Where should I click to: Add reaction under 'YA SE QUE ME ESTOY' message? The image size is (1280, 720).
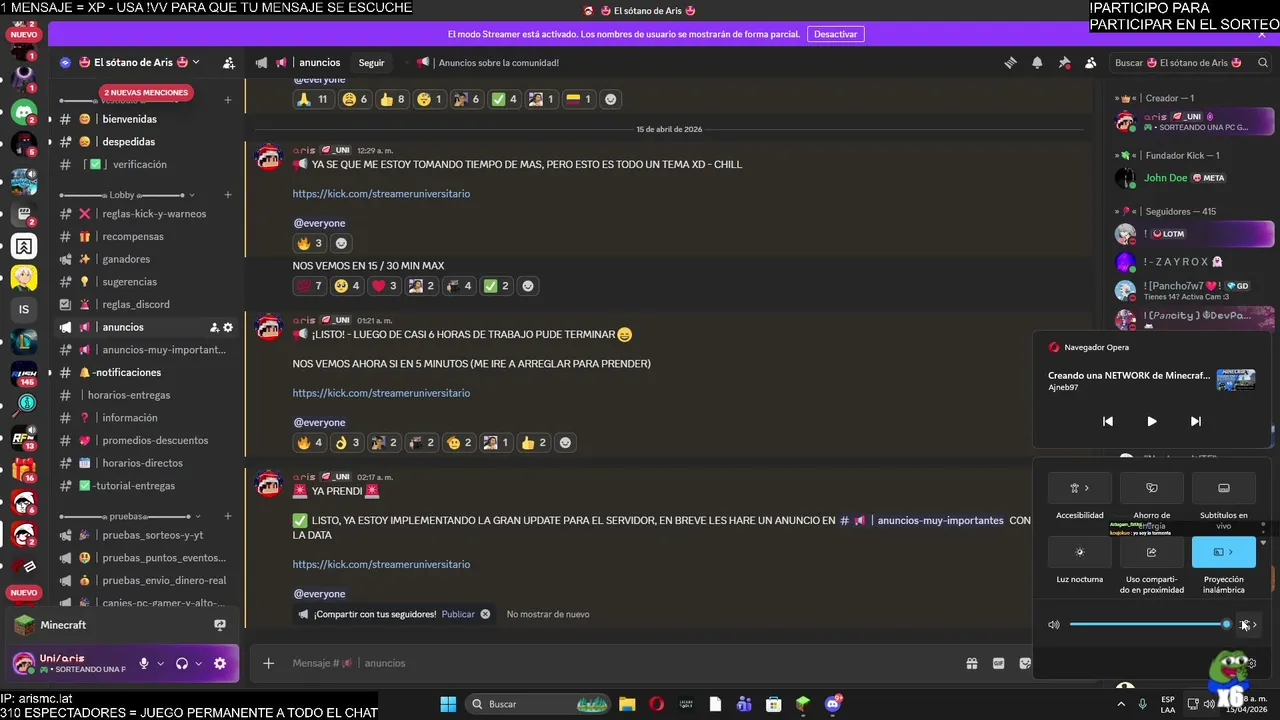pyautogui.click(x=341, y=243)
